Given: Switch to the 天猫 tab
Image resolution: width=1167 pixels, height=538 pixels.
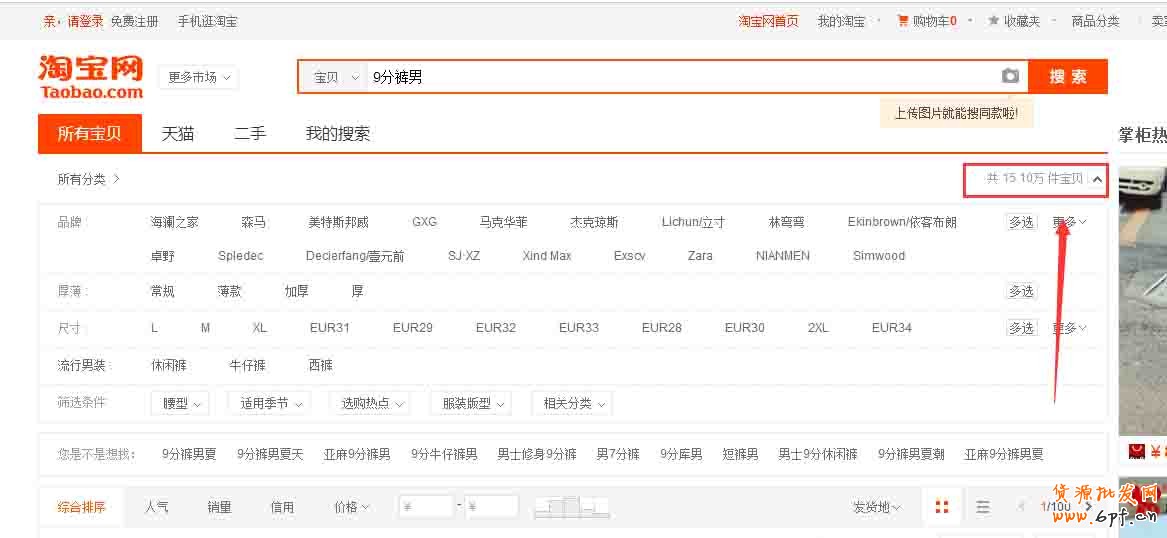Looking at the screenshot, I should pyautogui.click(x=178, y=134).
